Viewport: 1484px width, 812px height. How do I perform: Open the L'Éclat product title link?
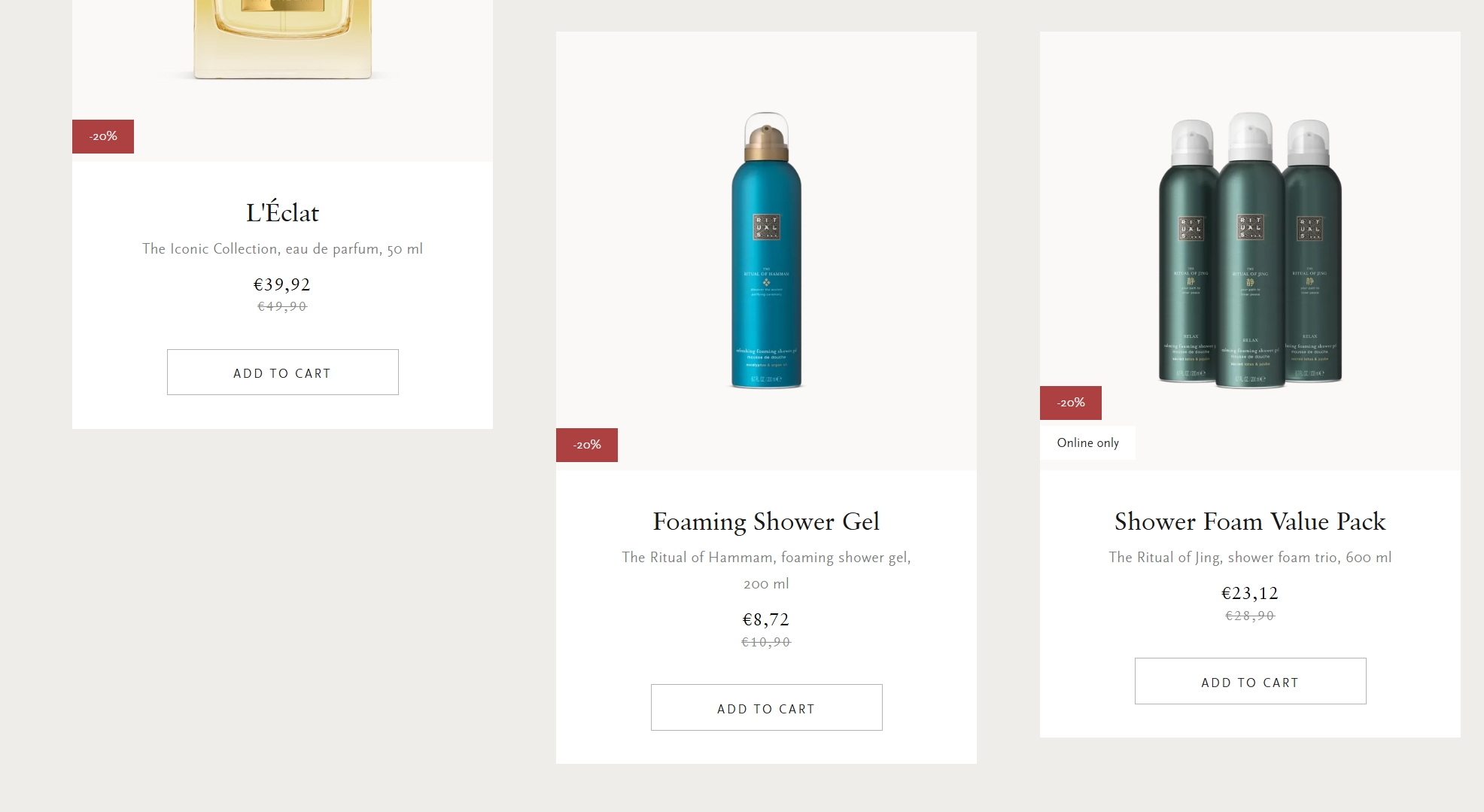coord(282,213)
